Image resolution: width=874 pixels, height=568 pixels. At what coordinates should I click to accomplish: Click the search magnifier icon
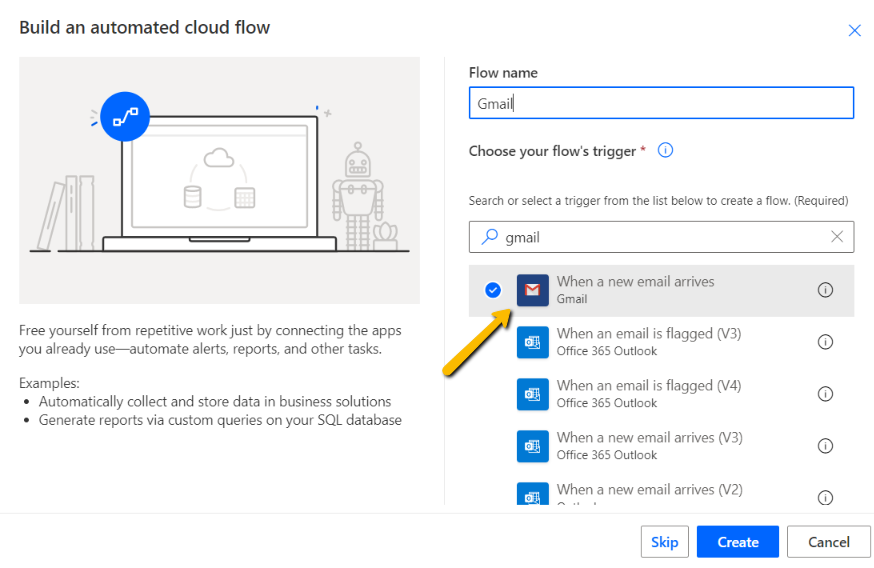click(489, 237)
